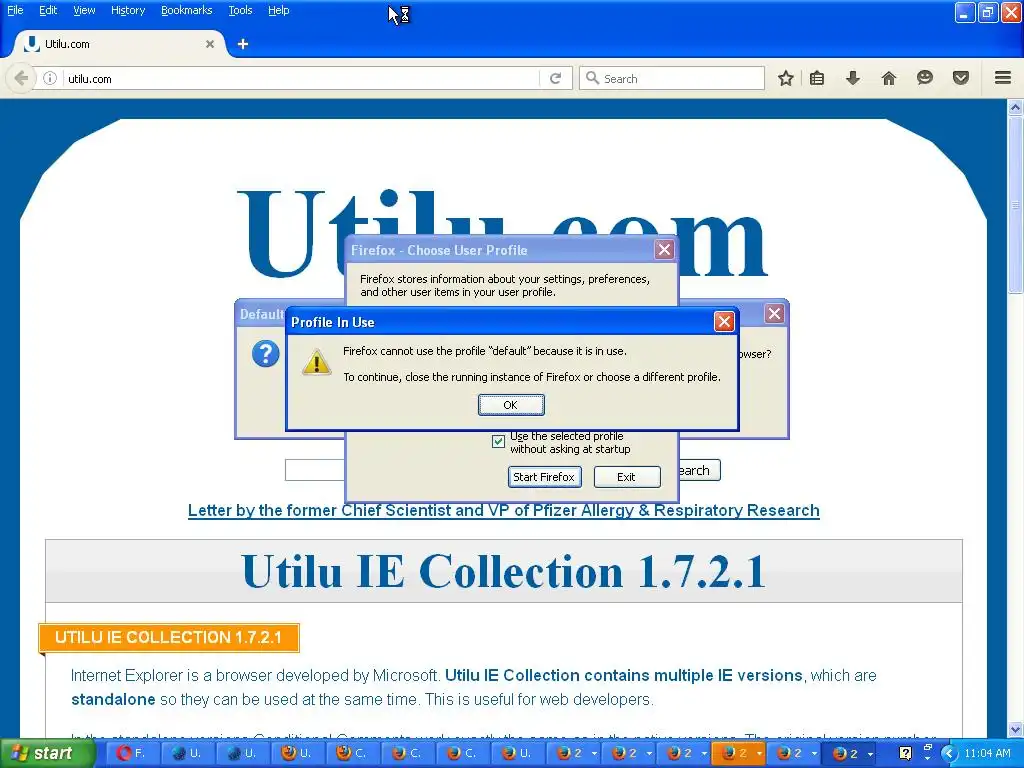The width and height of the screenshot is (1024, 768).
Task: Click the Utilu favicon on the tab
Action: 31,44
